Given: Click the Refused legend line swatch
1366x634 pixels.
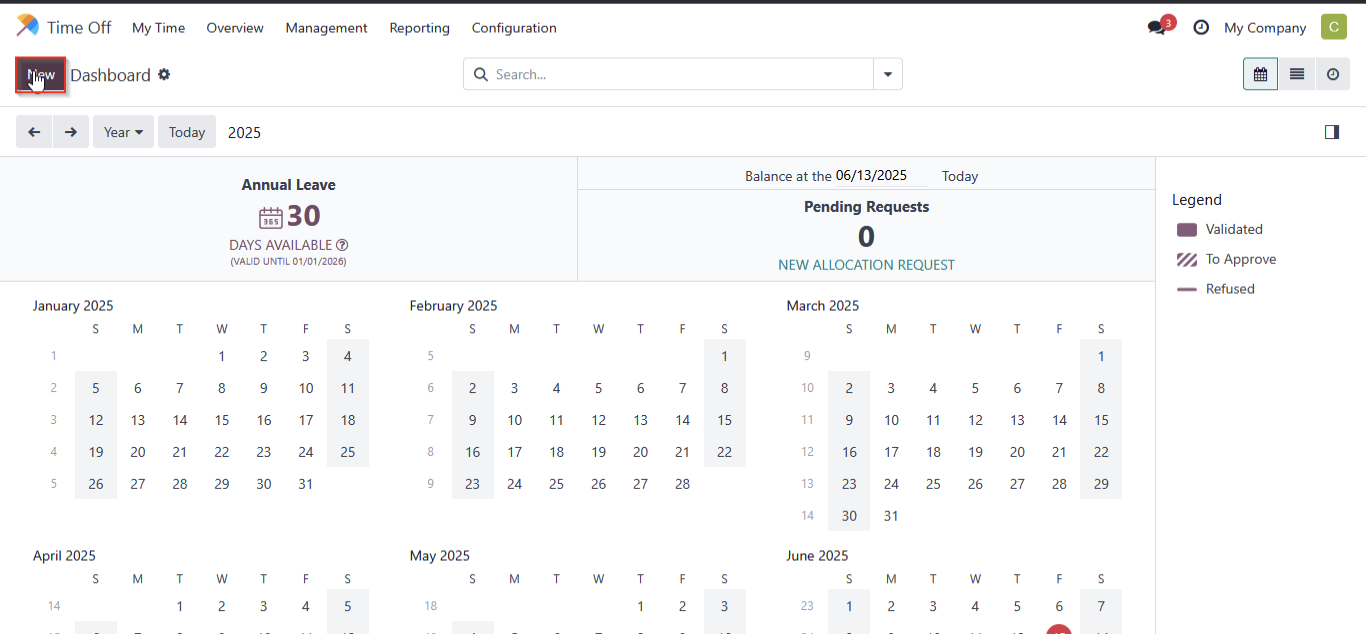Looking at the screenshot, I should (1187, 289).
